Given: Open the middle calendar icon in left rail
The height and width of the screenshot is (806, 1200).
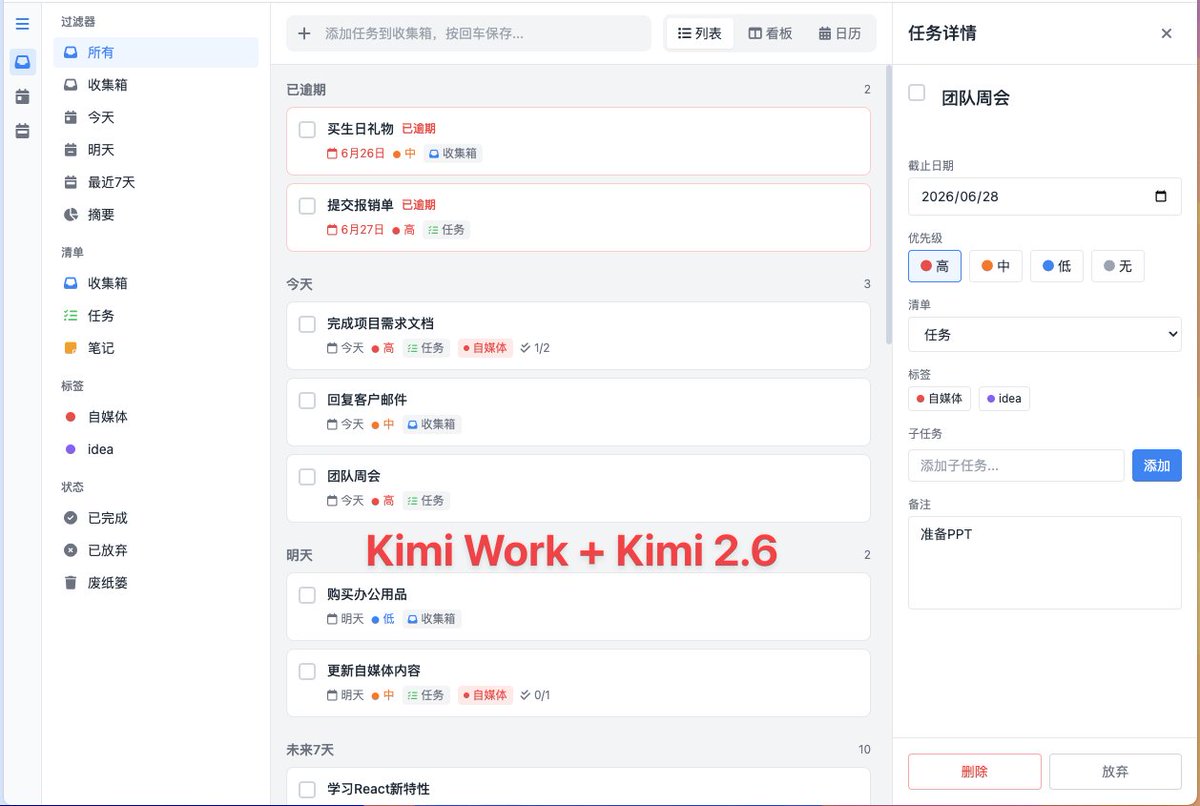Looking at the screenshot, I should point(22,97).
